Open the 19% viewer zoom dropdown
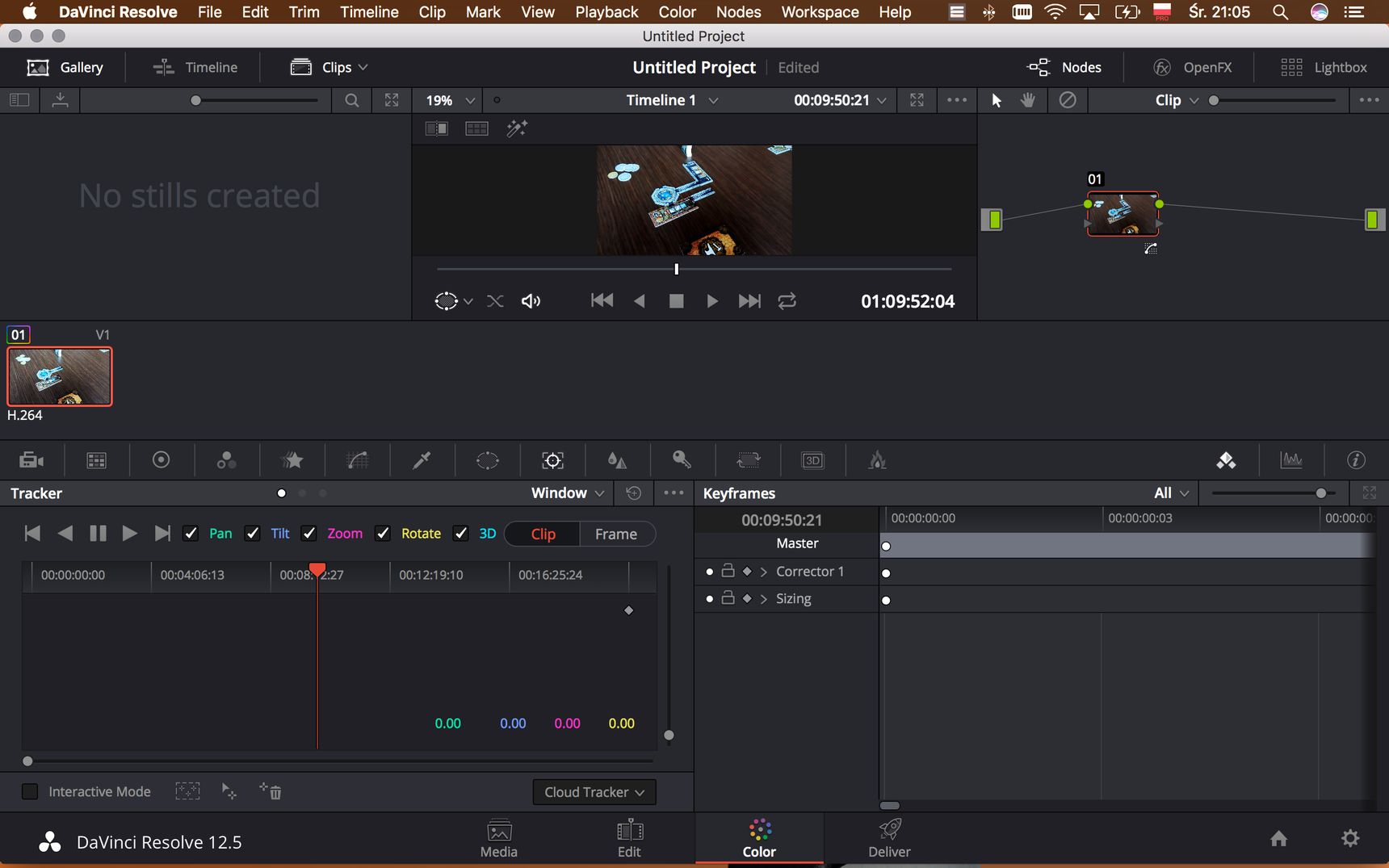 pyautogui.click(x=451, y=100)
